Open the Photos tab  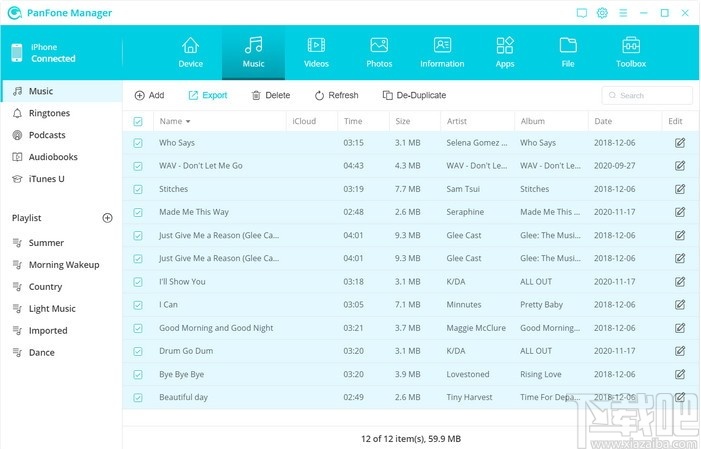(x=379, y=53)
